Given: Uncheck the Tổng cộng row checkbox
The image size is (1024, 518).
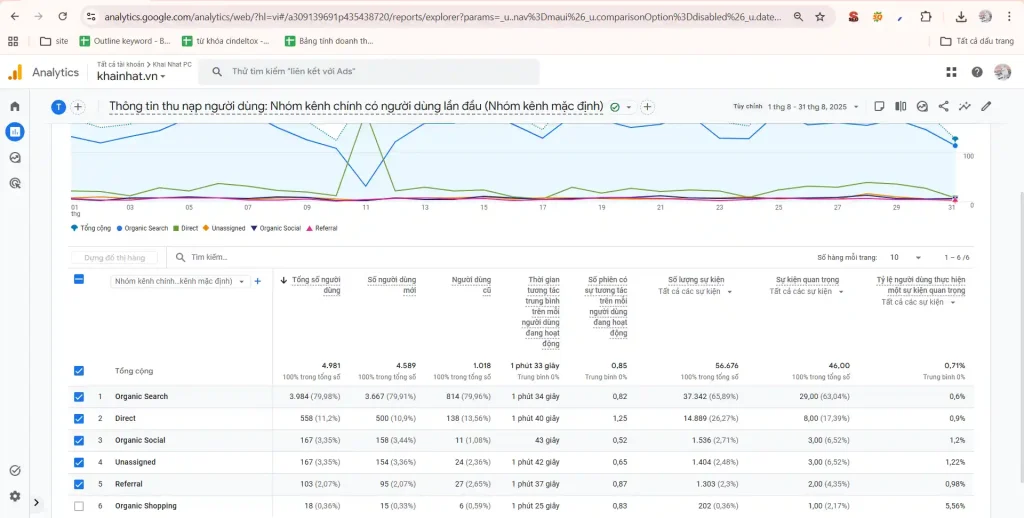Looking at the screenshot, I should pos(79,370).
